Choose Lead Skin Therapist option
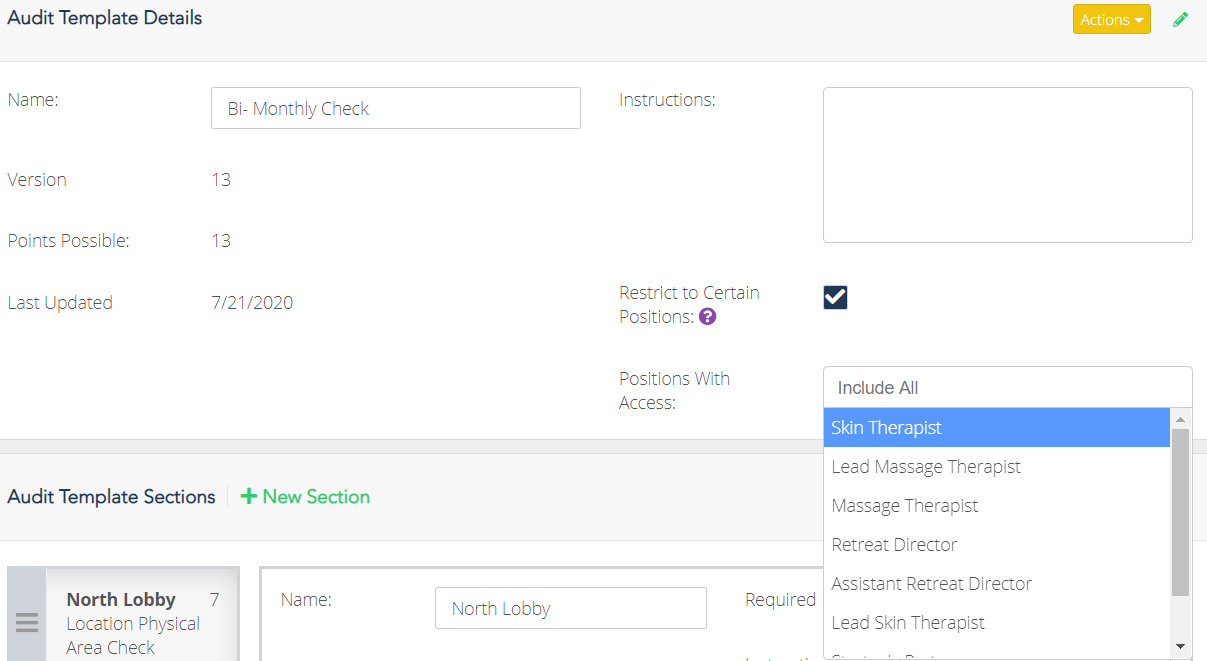Screen dimensions: 1207x661 coord(997,622)
